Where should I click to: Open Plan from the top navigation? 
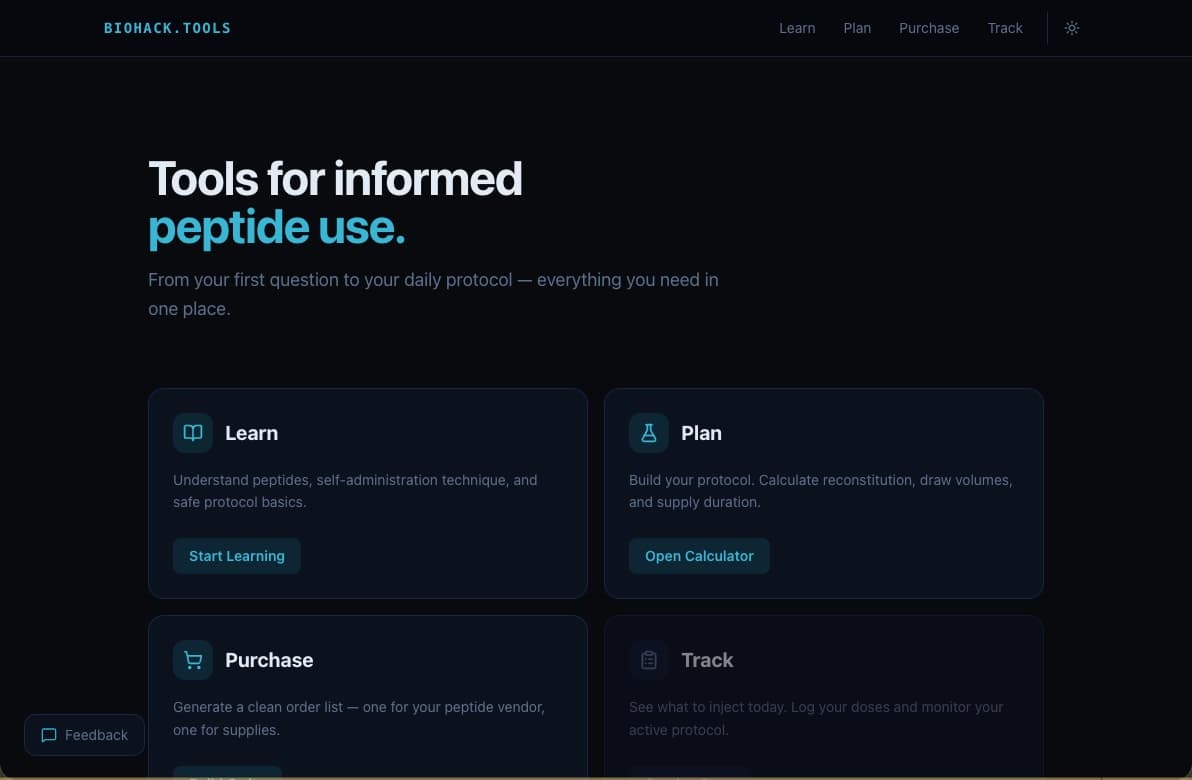pos(857,28)
